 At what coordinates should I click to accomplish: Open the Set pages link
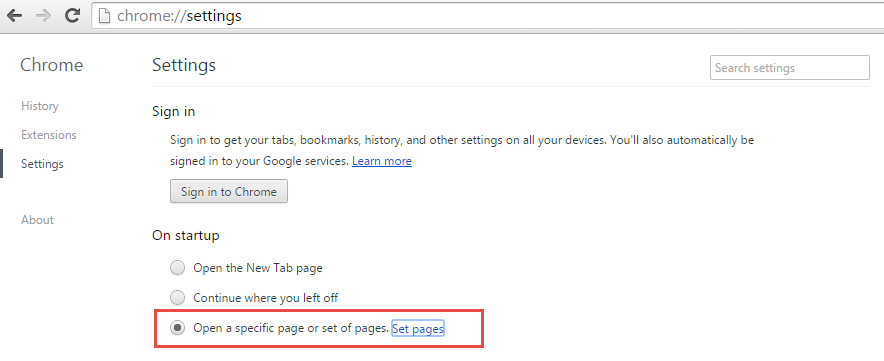418,328
